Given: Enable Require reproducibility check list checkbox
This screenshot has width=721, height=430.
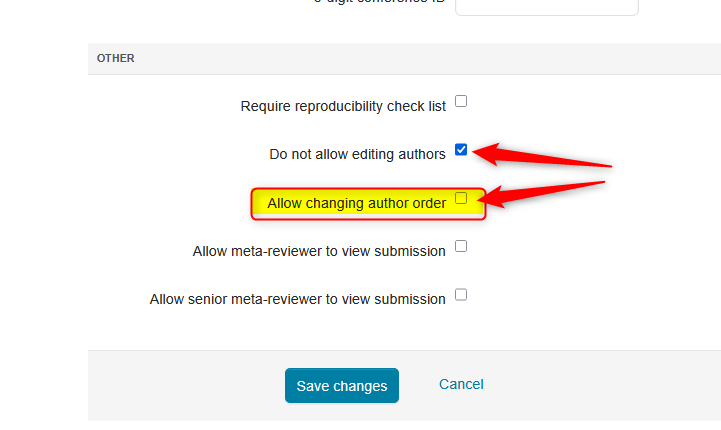Looking at the screenshot, I should coord(461,101).
